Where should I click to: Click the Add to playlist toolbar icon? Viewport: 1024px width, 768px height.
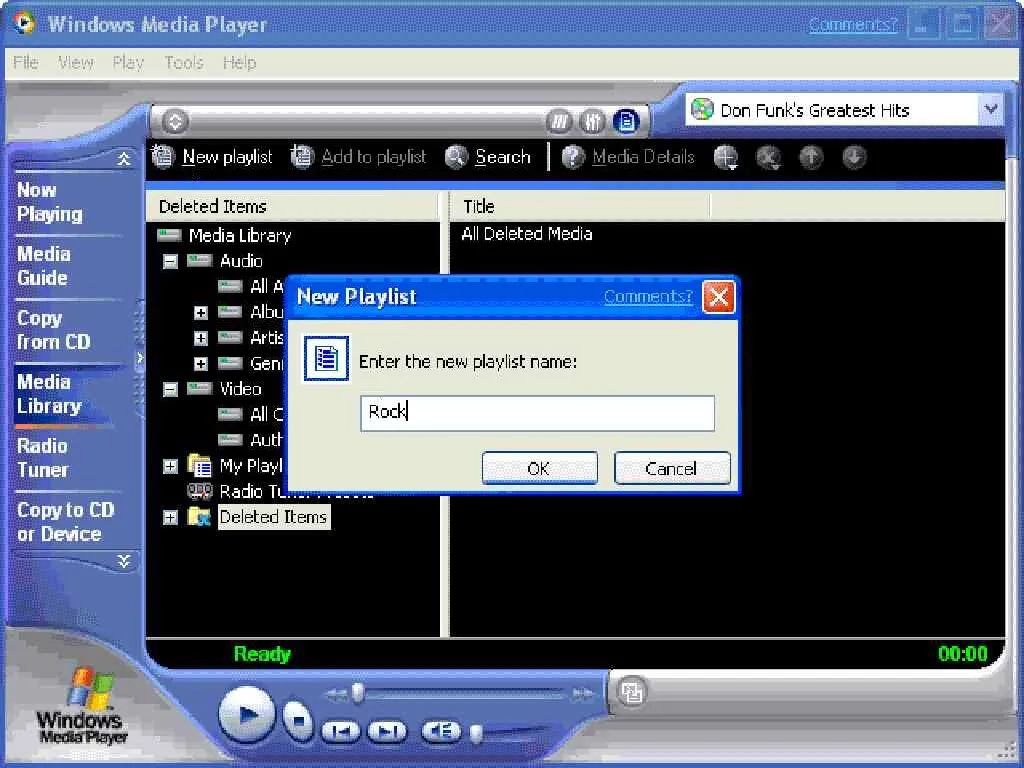coord(302,157)
